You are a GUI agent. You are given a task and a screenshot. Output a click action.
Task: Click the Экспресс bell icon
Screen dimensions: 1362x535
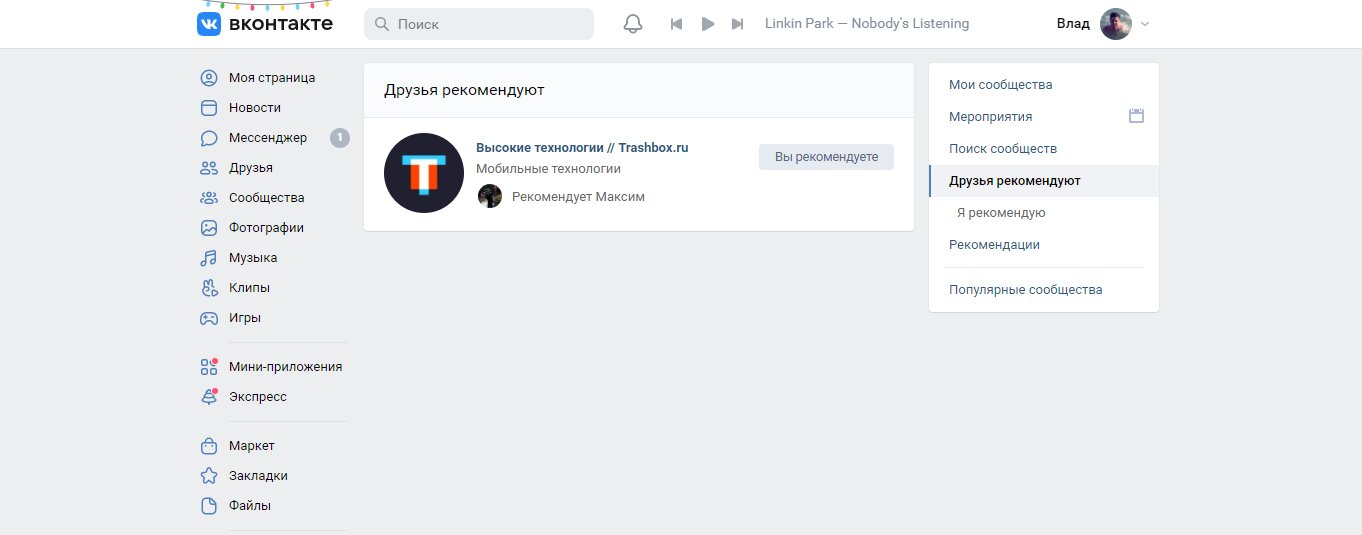point(209,397)
